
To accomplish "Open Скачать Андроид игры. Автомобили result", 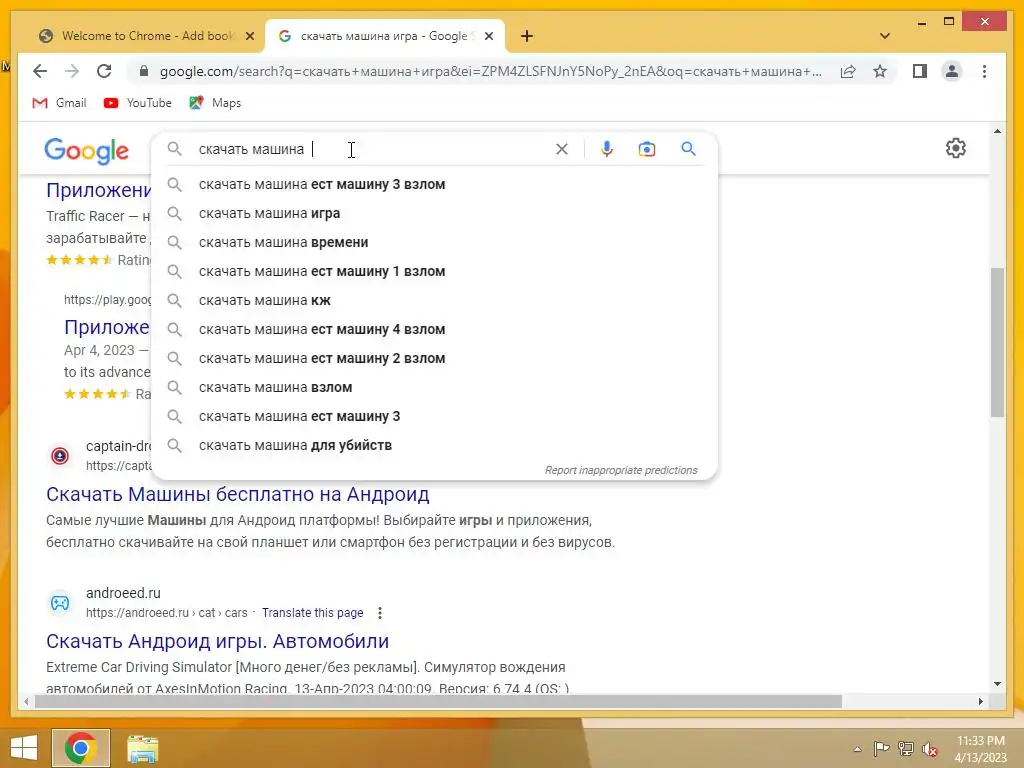I will pos(217,641).
